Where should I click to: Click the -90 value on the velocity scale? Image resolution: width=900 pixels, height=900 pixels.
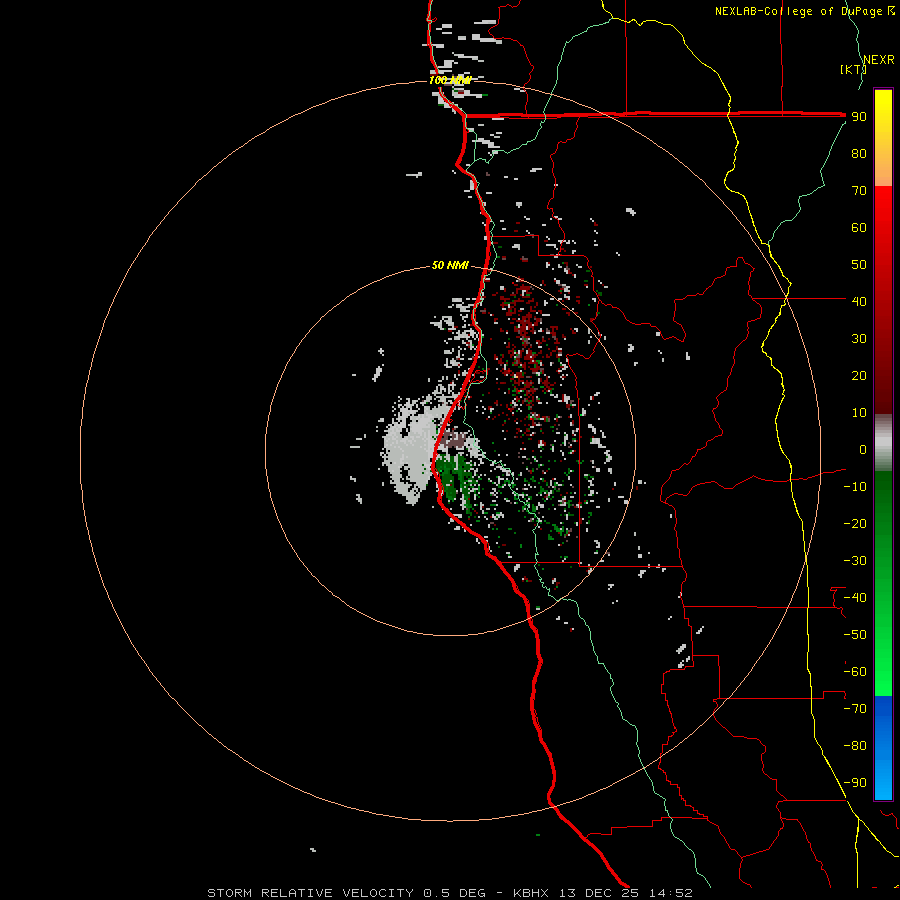(855, 783)
